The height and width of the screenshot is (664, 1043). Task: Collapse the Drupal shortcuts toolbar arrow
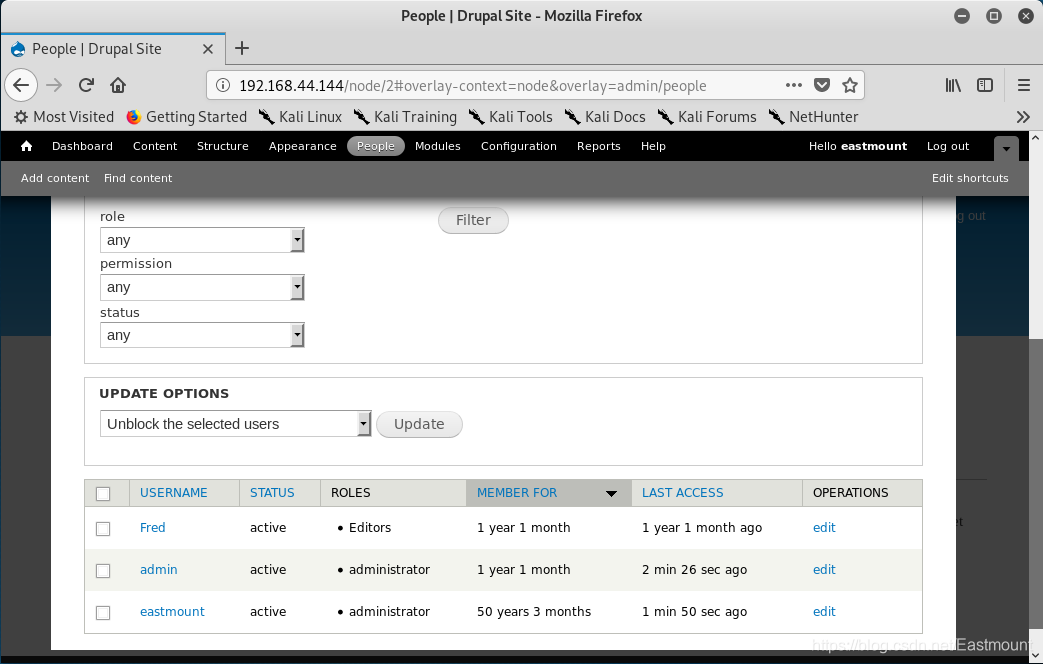coord(1006,148)
